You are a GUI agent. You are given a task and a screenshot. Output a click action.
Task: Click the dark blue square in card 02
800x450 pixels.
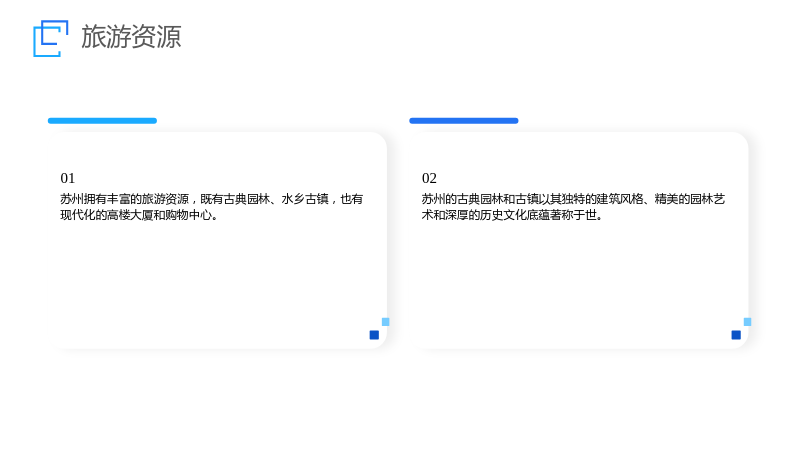click(x=736, y=335)
